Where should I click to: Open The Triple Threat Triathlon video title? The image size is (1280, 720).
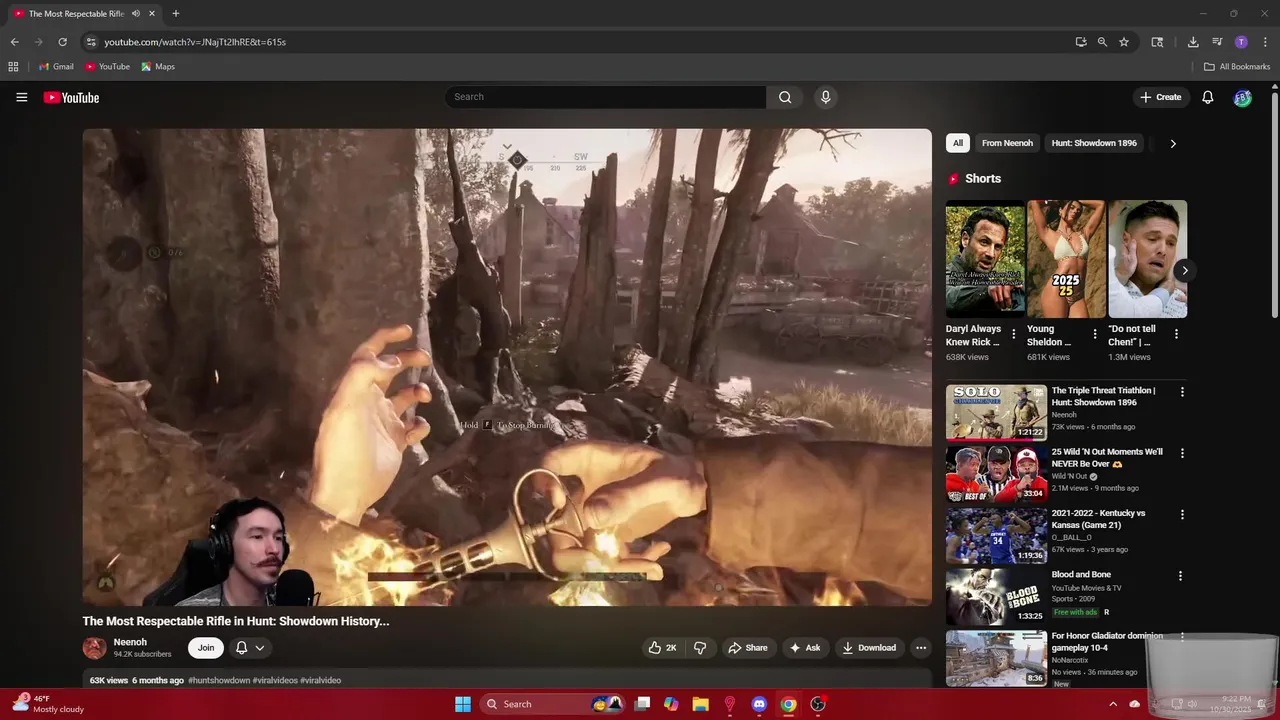(1103, 396)
